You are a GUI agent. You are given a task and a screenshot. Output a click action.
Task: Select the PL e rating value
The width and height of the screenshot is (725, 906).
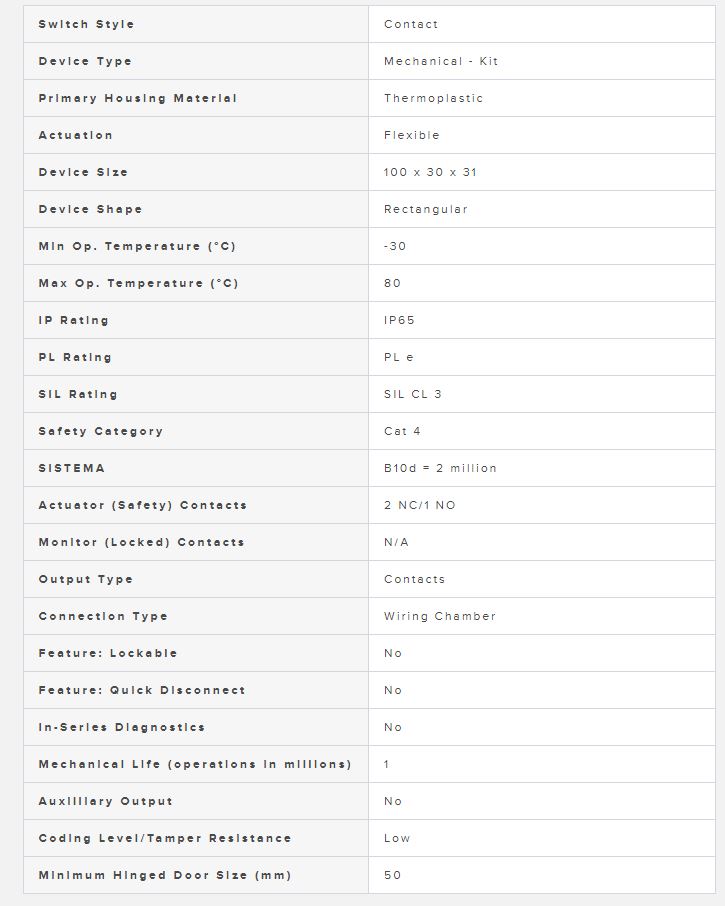399,357
